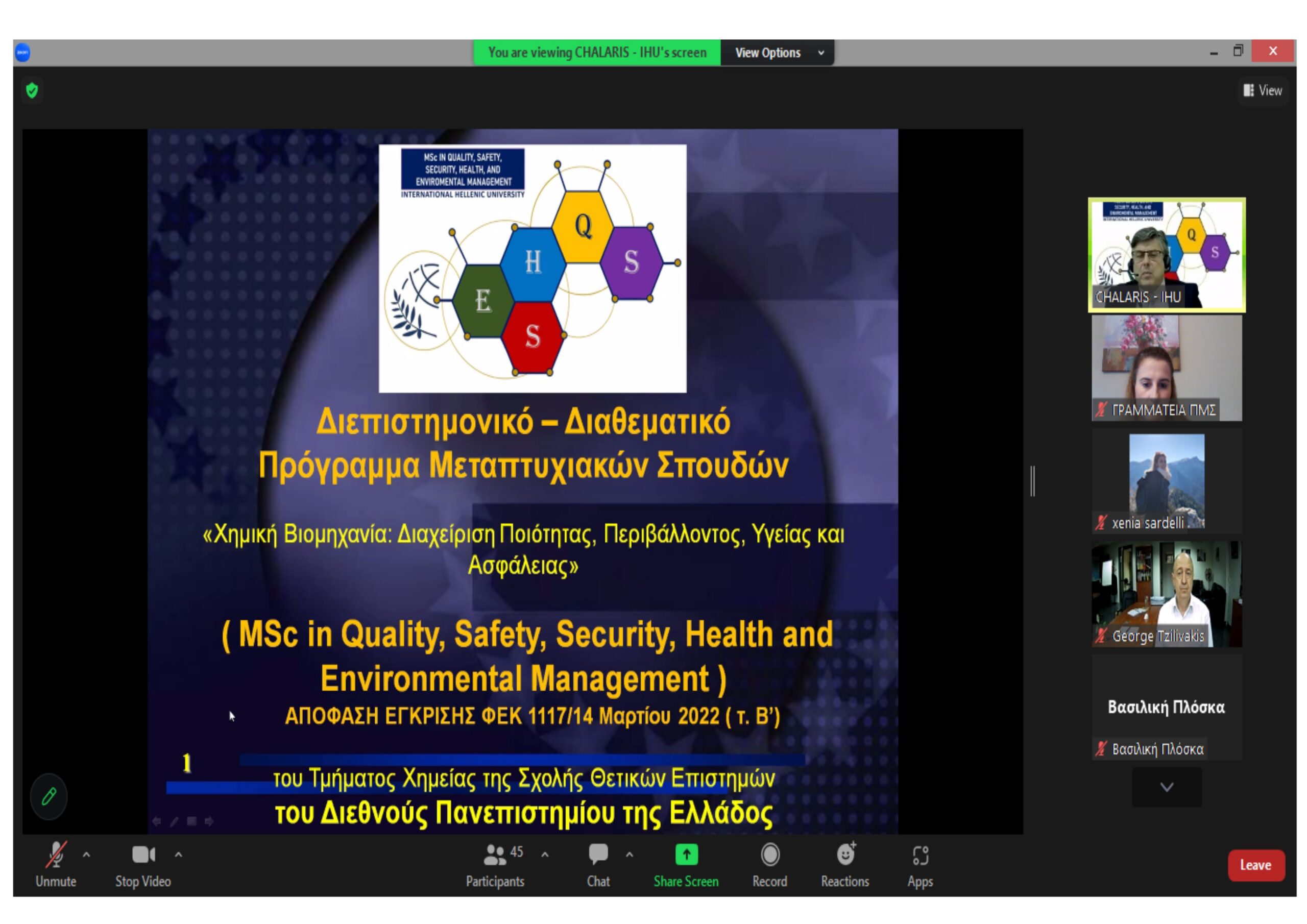Click muted mic icon beside Βασιλική Πλόσκα label
Screen dimensions: 1307x924
pyautogui.click(x=1101, y=748)
